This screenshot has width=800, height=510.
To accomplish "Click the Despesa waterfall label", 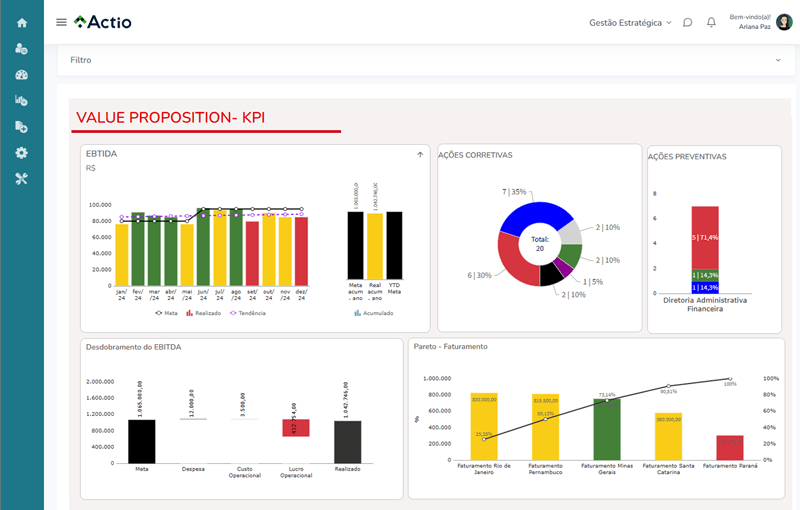I will coord(193,469).
